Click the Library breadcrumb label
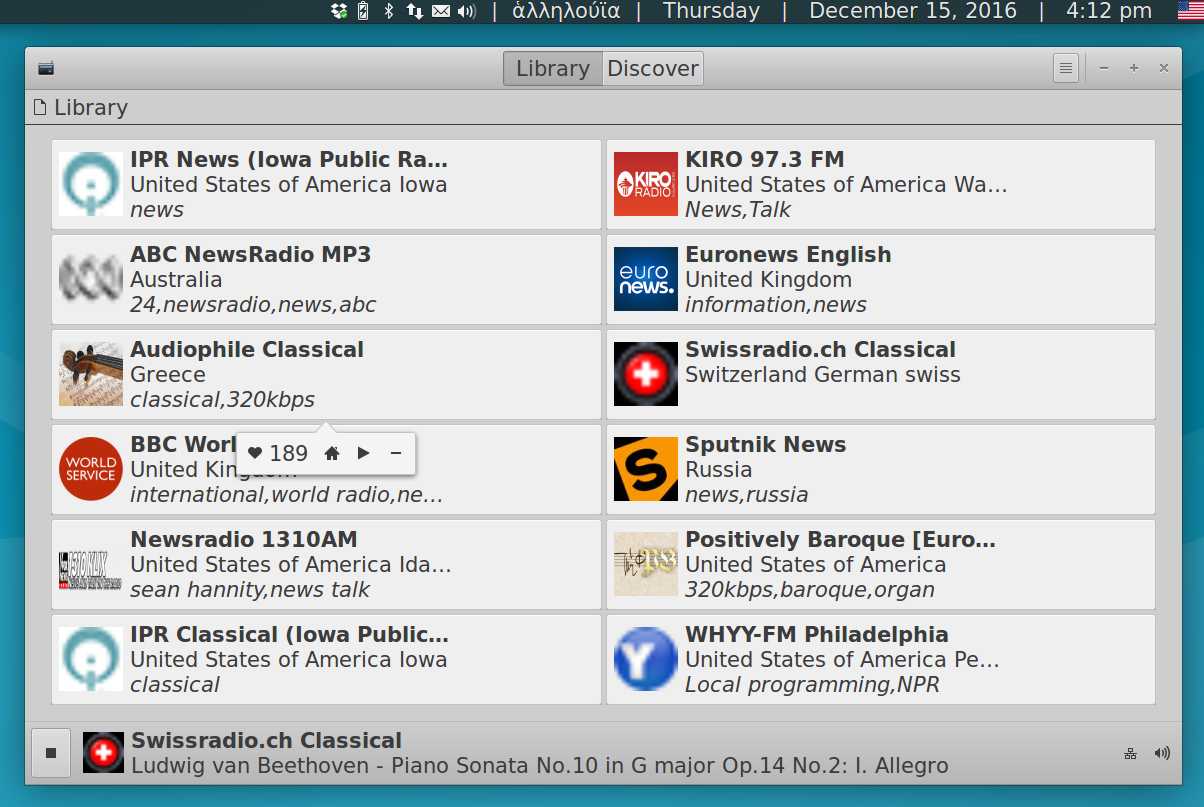The image size is (1204, 807). point(91,108)
